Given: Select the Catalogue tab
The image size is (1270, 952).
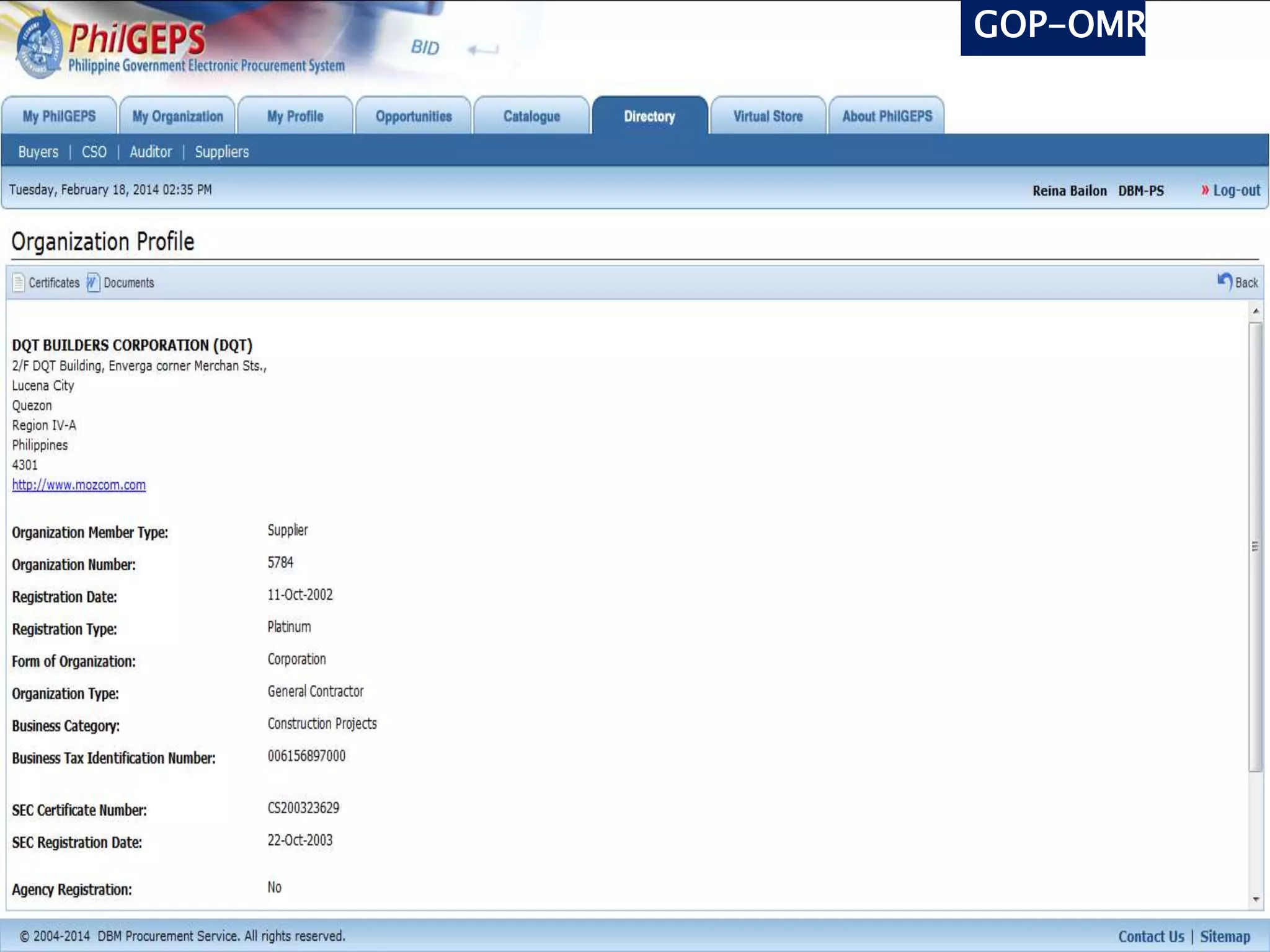Looking at the screenshot, I should coord(531,116).
